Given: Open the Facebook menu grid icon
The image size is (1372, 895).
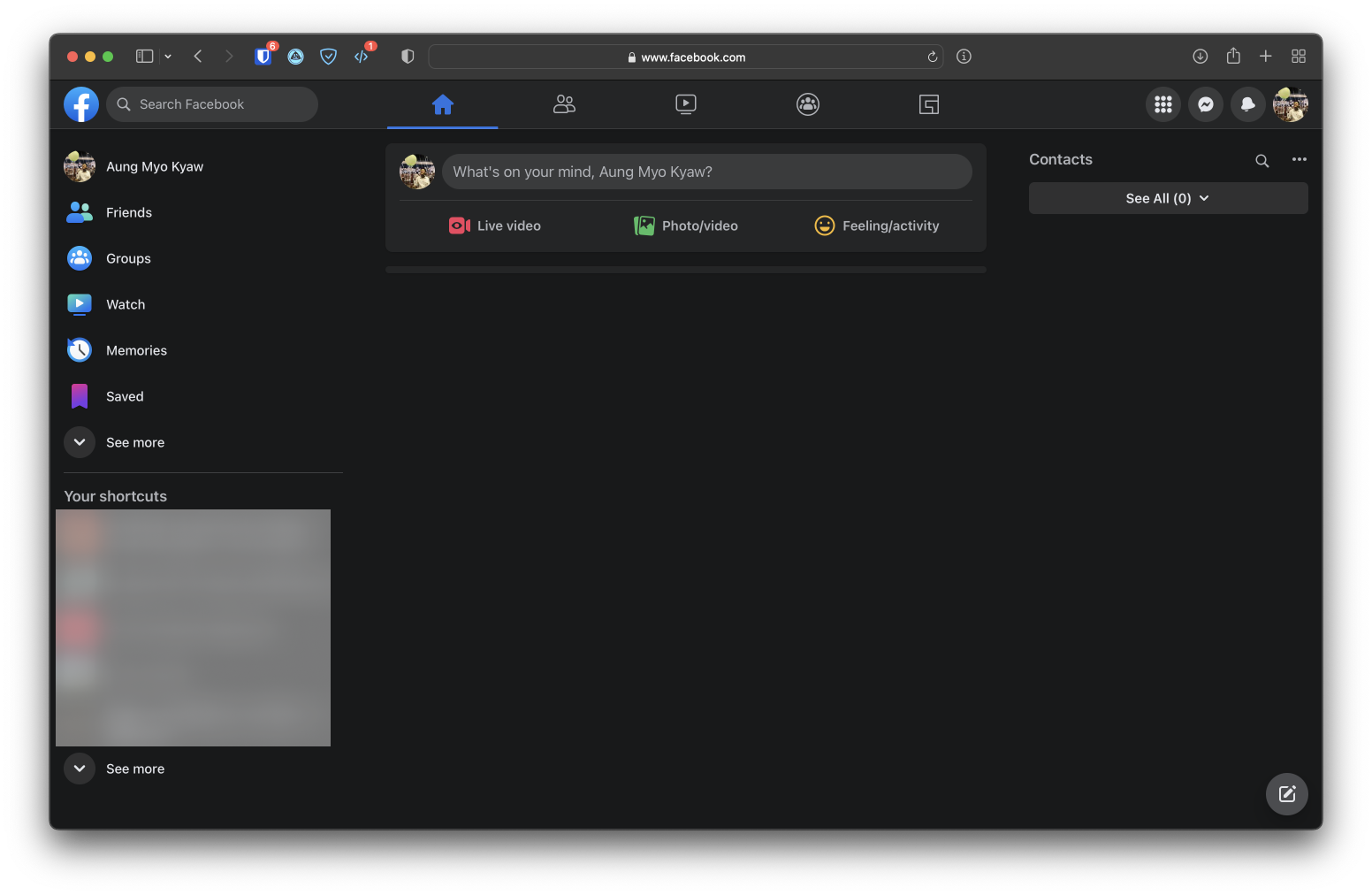Looking at the screenshot, I should [1163, 104].
